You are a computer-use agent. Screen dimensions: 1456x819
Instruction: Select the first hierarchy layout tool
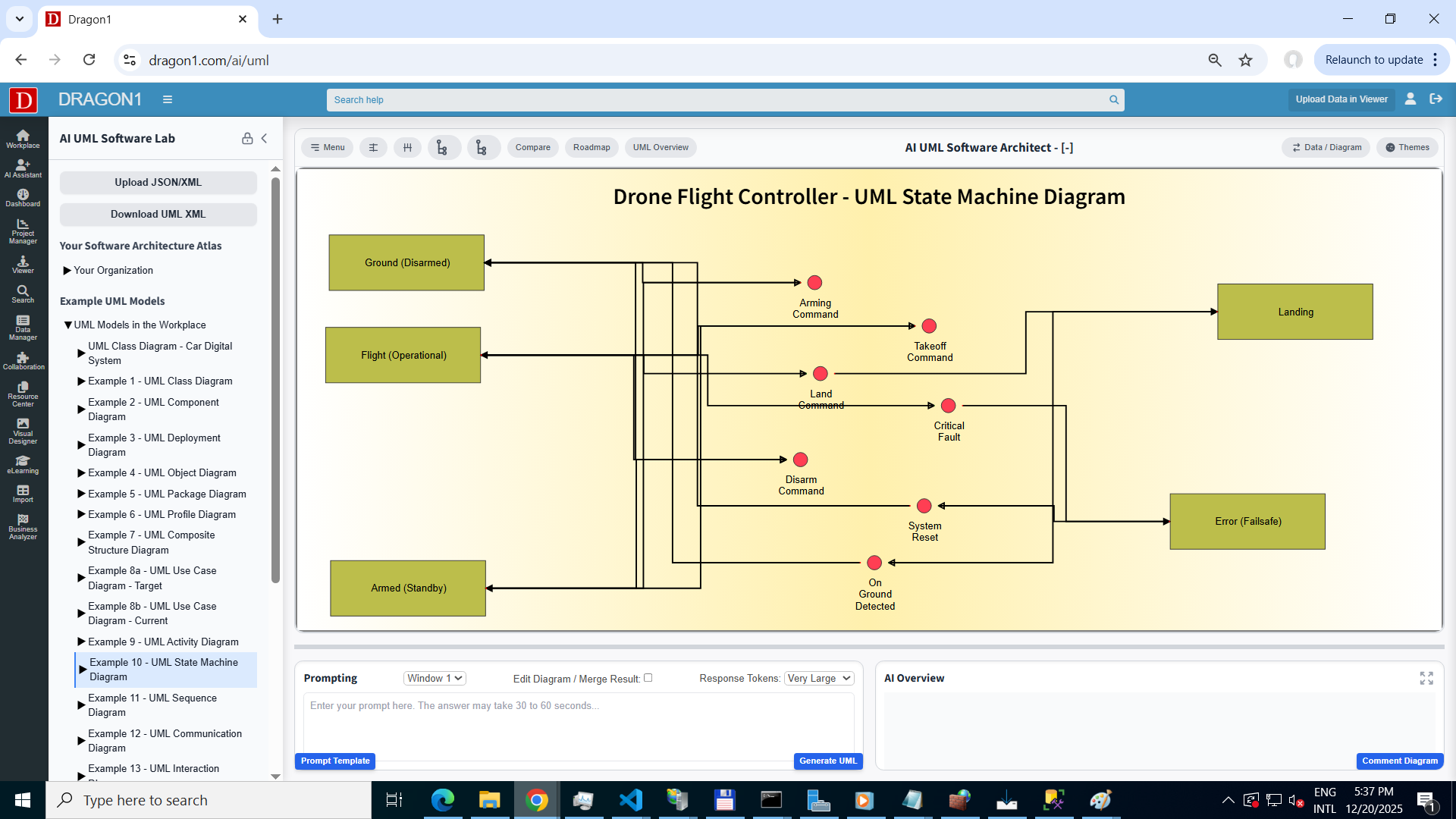pos(444,147)
